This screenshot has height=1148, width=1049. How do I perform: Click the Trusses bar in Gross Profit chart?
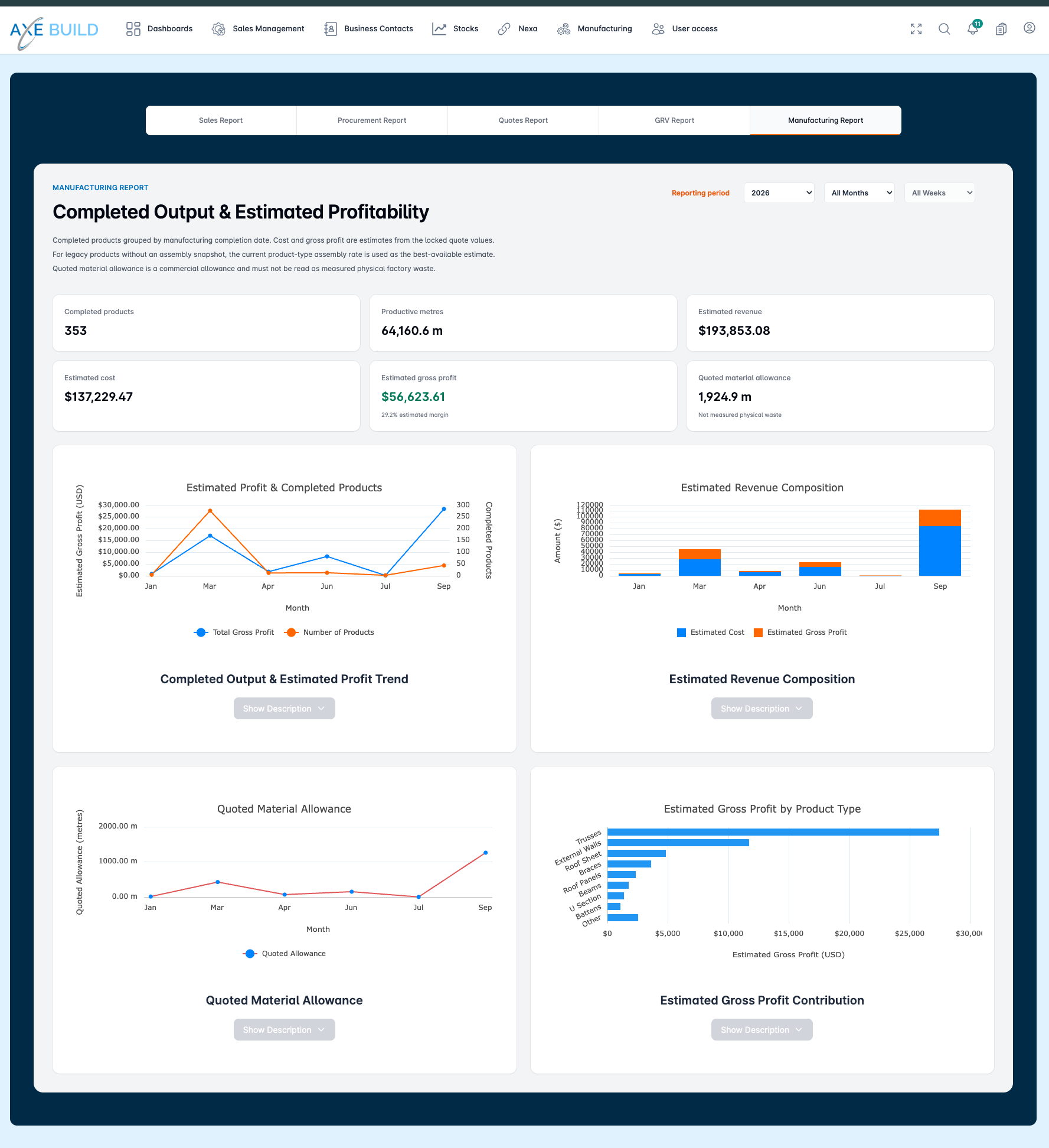click(x=773, y=832)
